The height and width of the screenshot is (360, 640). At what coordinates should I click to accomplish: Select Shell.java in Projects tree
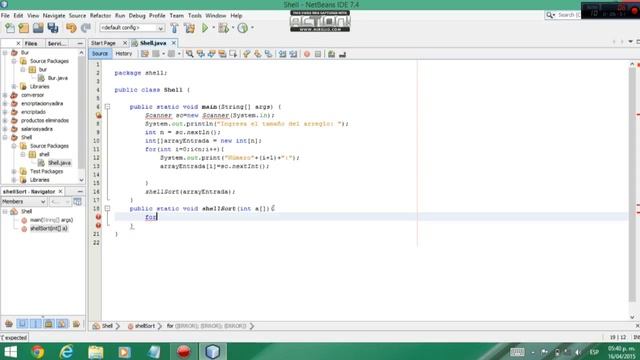point(59,163)
